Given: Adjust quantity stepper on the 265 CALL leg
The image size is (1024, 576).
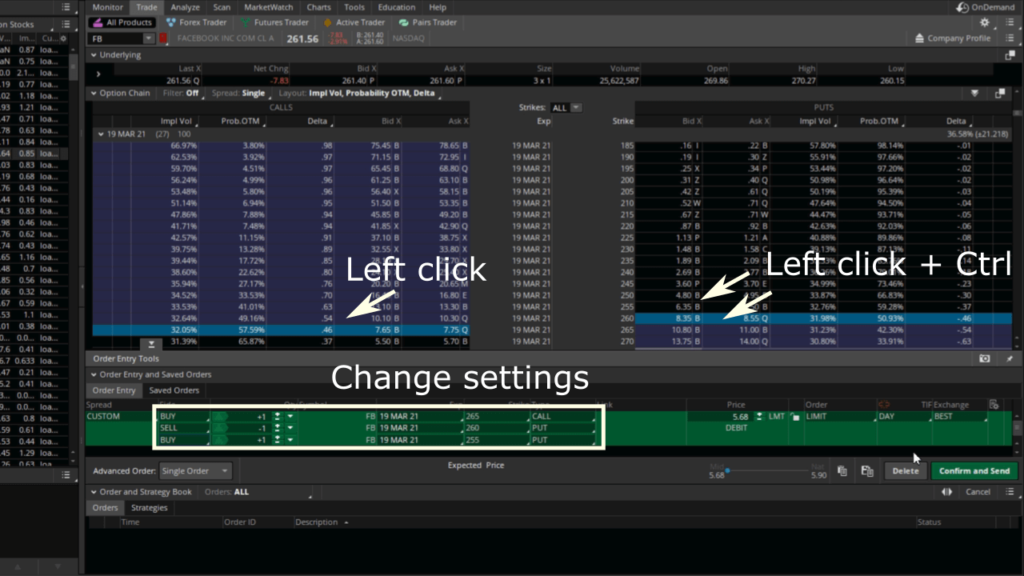Looking at the screenshot, I should (278, 417).
